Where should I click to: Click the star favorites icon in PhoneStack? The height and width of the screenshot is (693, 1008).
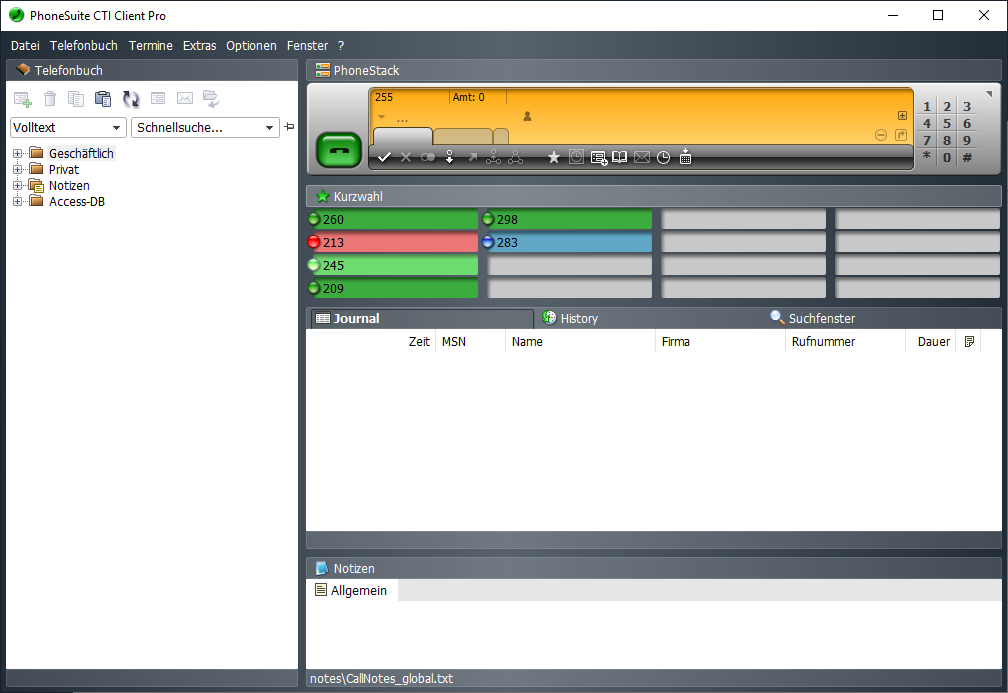[553, 157]
